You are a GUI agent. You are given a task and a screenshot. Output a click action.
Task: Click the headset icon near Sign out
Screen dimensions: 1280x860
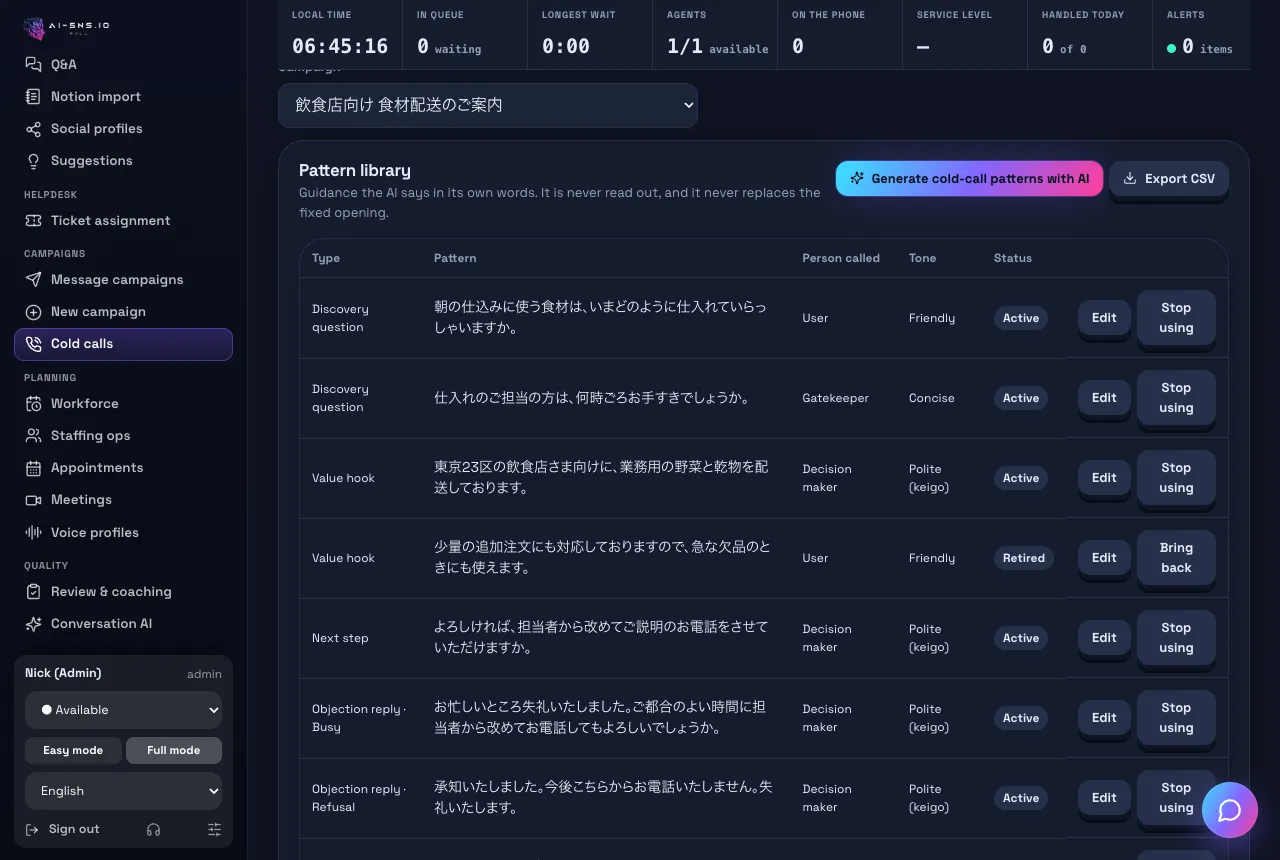(x=153, y=829)
